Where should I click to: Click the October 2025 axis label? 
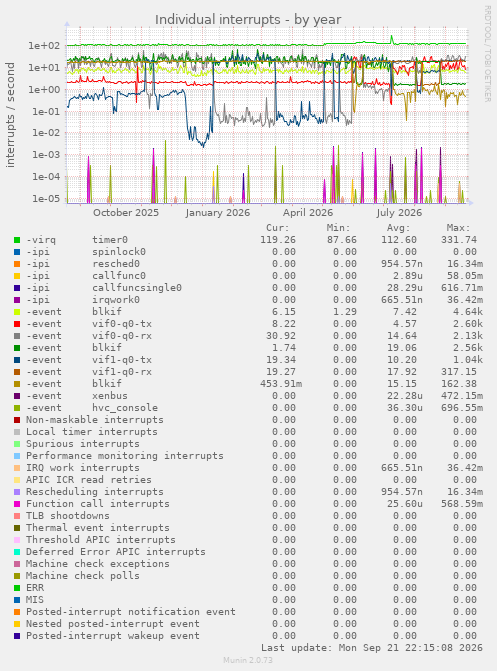(x=126, y=213)
